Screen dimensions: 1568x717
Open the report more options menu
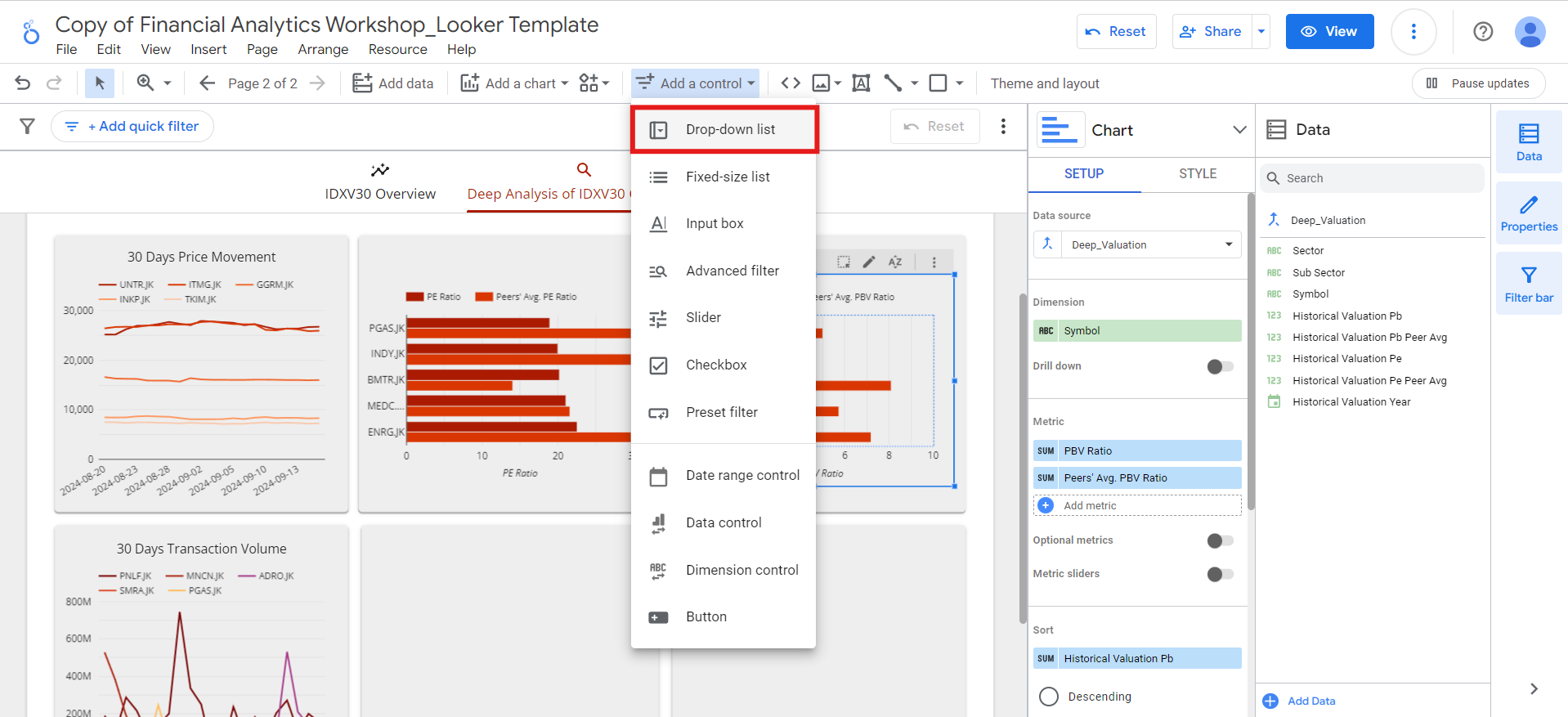pos(1413,32)
